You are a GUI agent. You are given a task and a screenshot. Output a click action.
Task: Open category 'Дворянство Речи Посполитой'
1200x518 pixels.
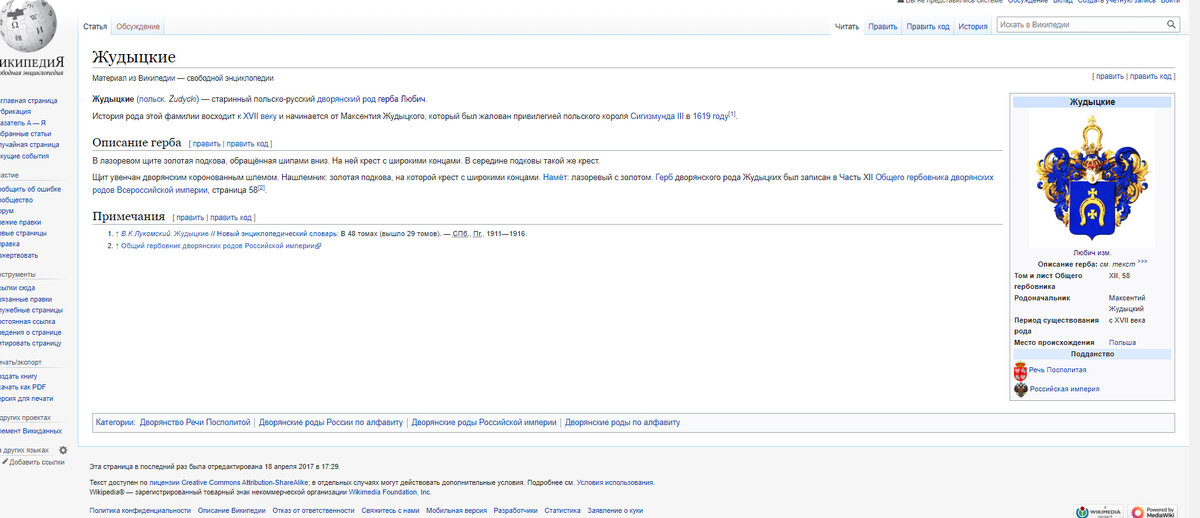coord(195,422)
